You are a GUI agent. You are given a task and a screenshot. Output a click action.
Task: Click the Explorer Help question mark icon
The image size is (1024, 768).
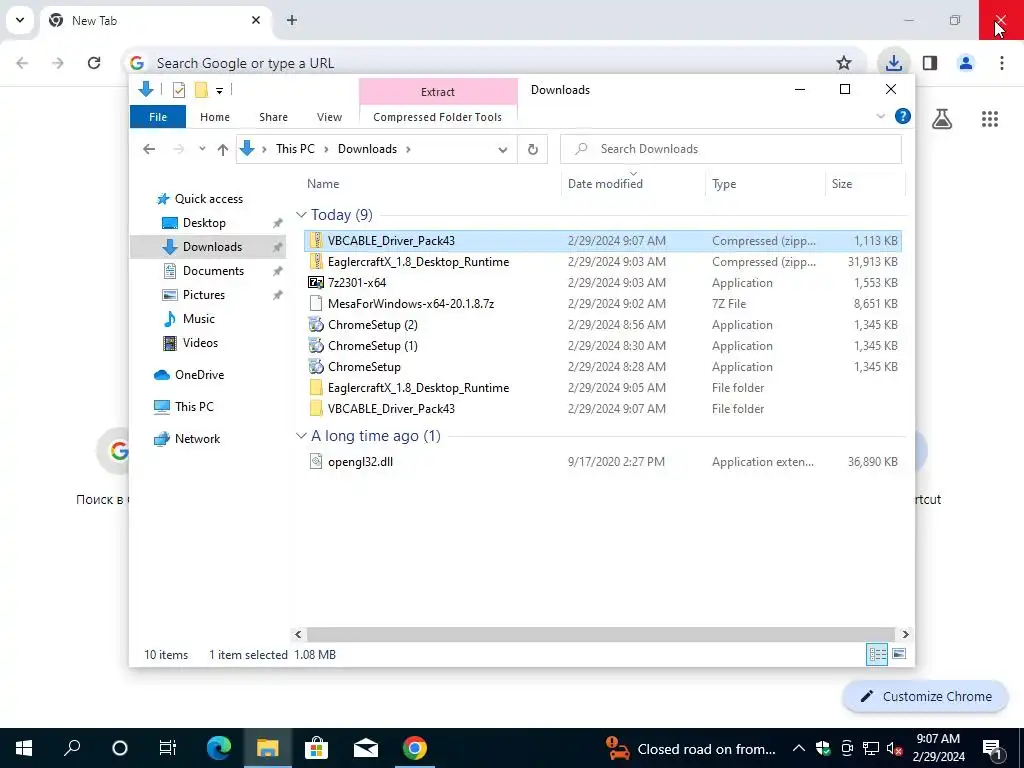click(903, 116)
